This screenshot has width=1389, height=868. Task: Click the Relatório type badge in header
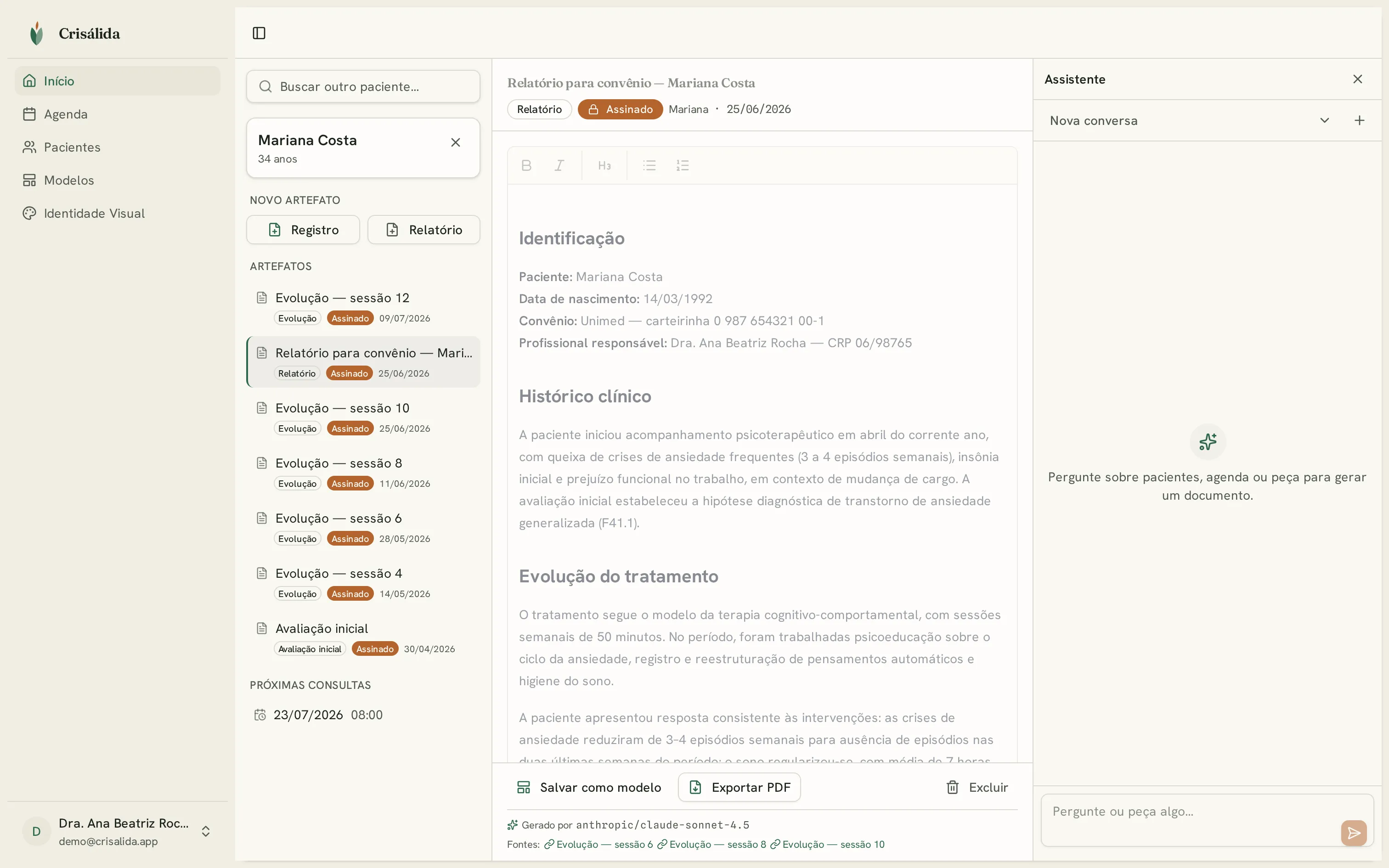pyautogui.click(x=539, y=109)
